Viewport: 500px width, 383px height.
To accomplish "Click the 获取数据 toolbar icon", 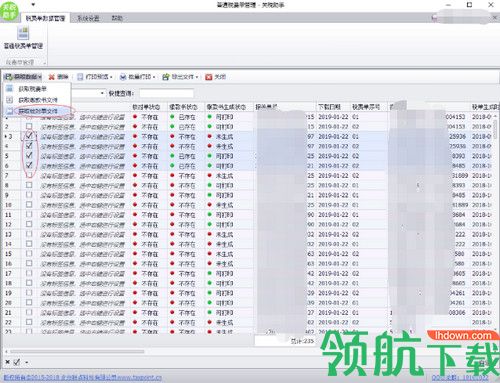I will [x=9, y=77].
